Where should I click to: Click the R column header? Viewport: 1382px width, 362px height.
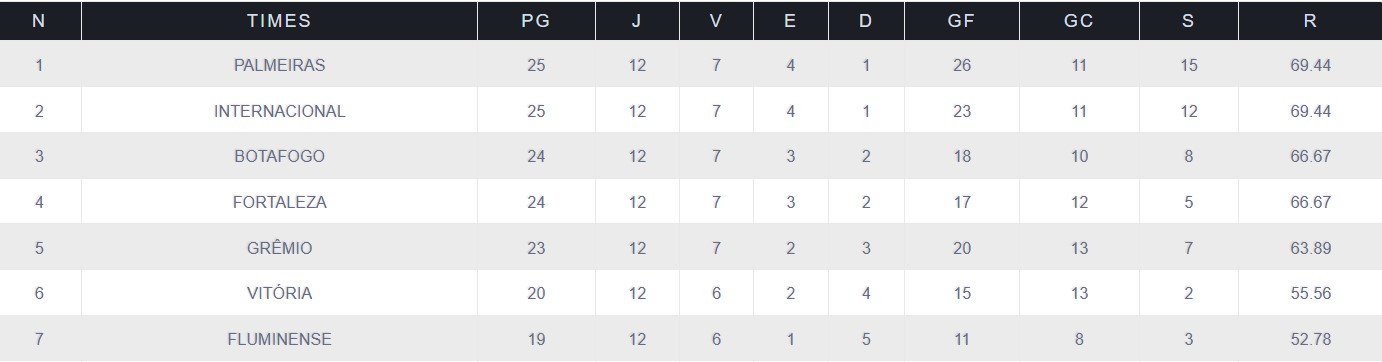(1310, 21)
